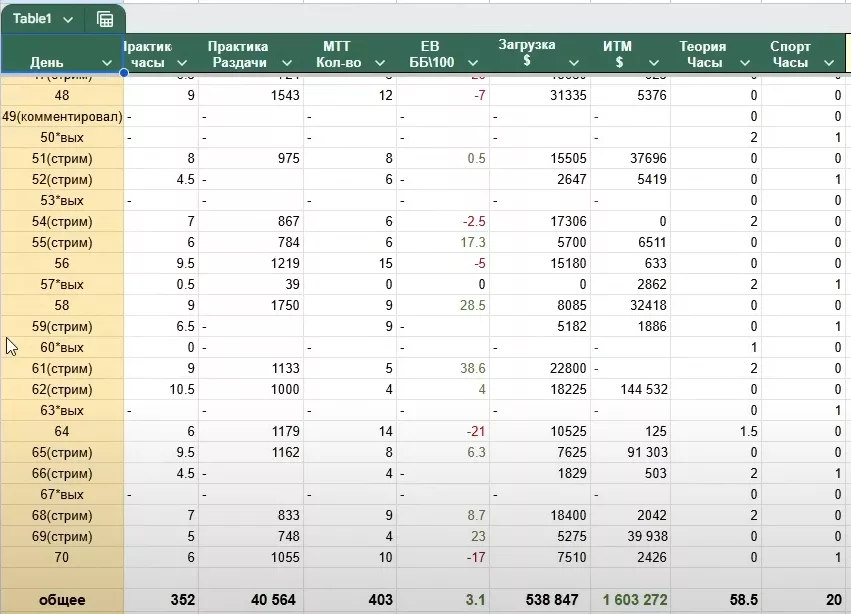The height and width of the screenshot is (614, 851).
Task: Open the ЕВ ББ\100 filter dropdown
Action: click(473, 63)
